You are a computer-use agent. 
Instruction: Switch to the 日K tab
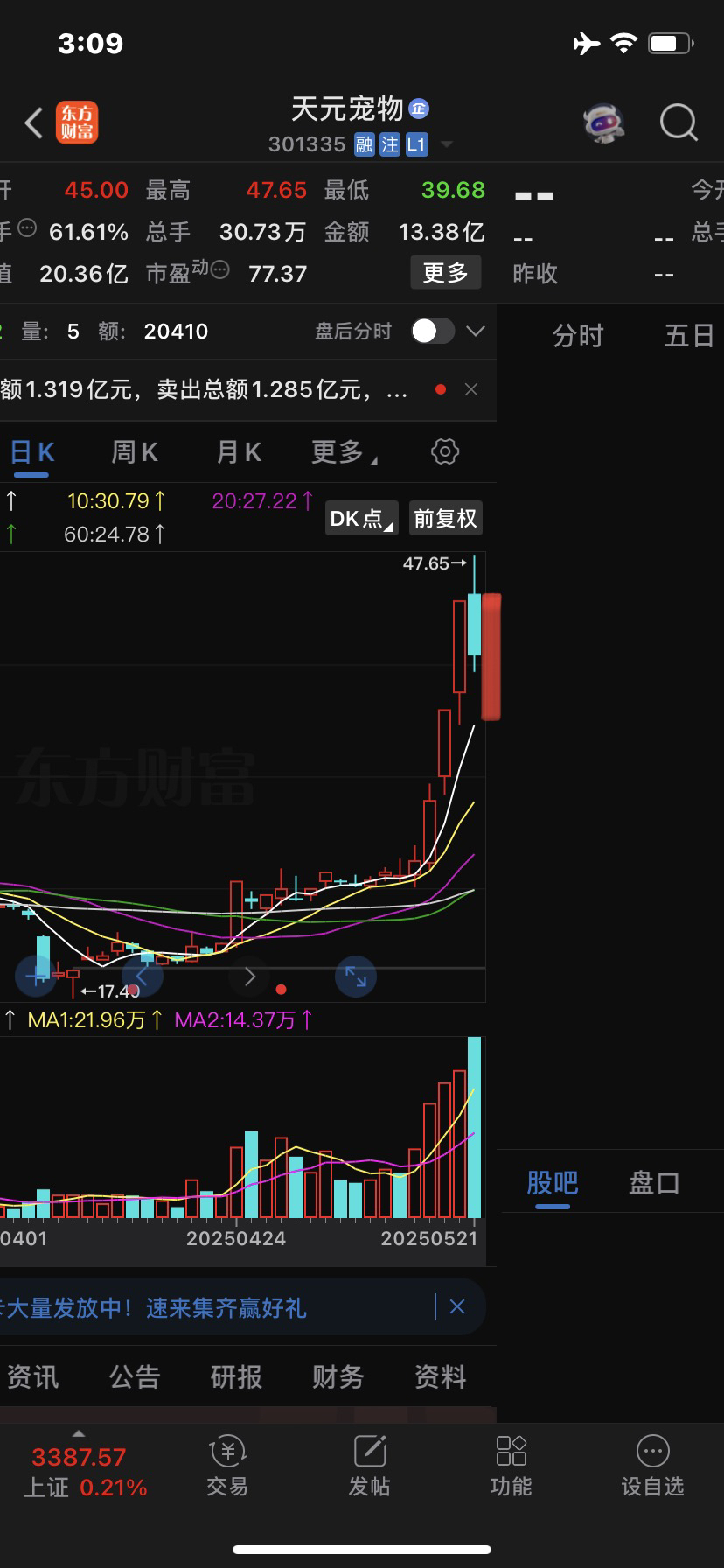point(31,452)
